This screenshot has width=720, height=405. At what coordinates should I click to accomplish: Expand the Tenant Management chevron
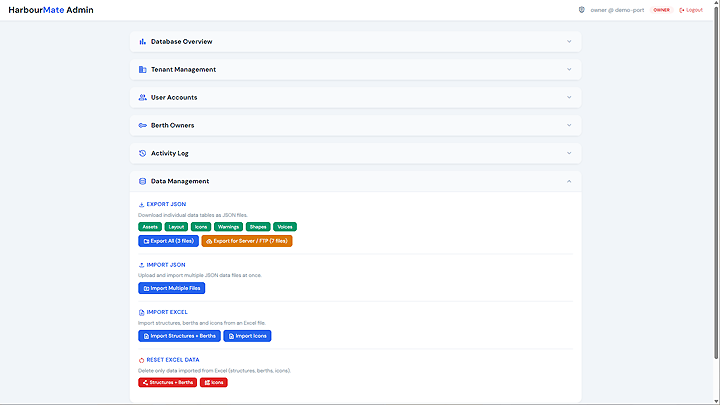[569, 70]
